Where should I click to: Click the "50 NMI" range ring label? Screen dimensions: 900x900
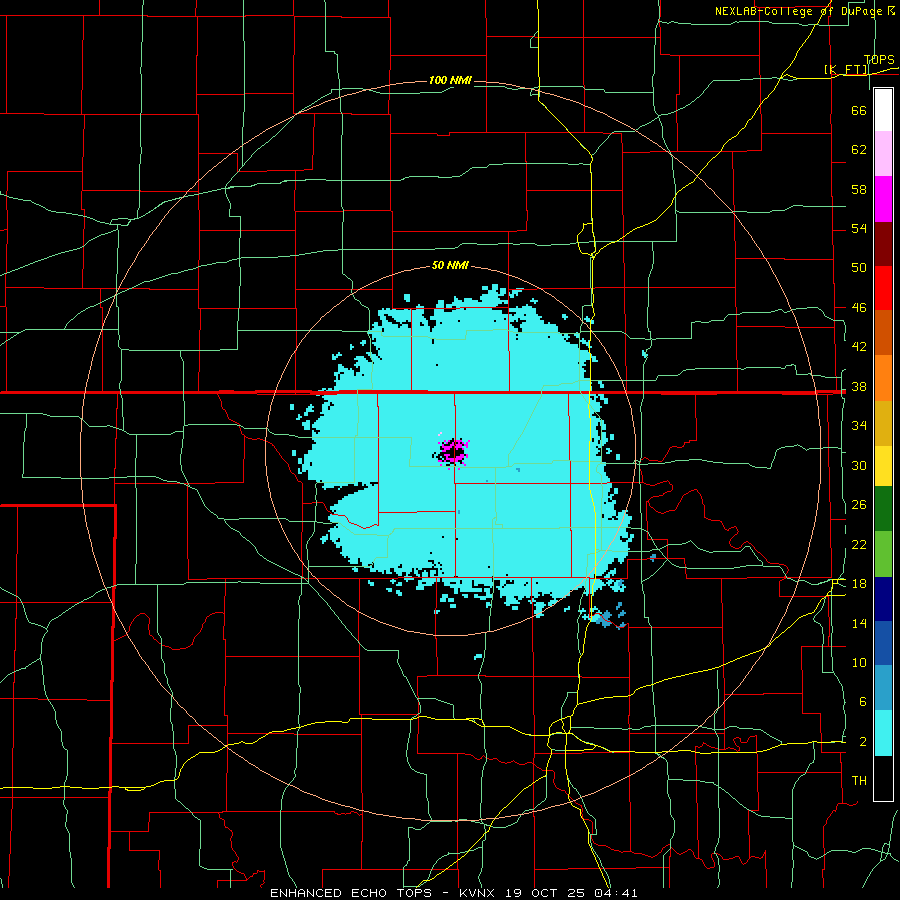point(450,265)
